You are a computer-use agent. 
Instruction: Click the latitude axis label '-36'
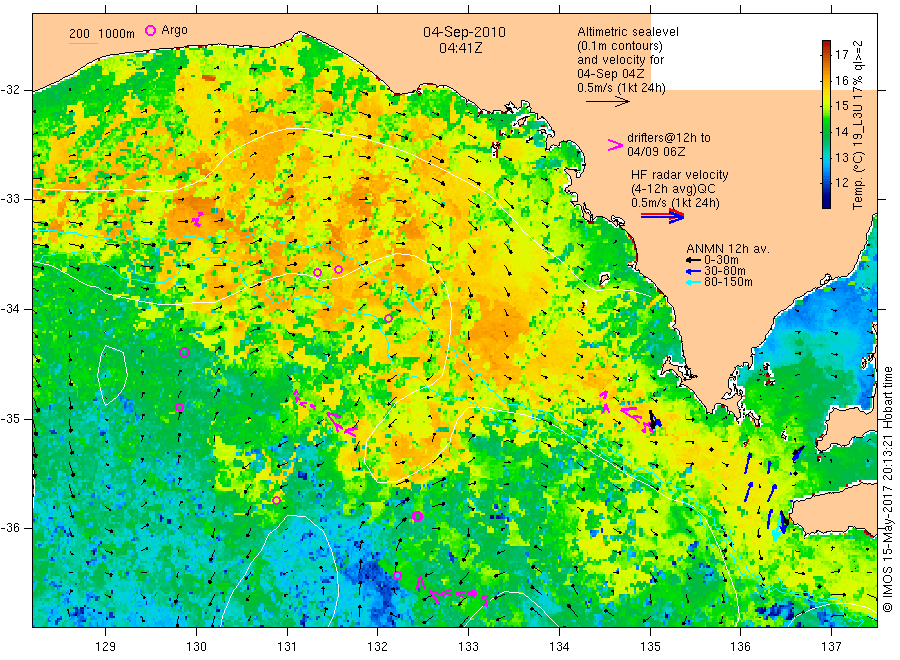click(x=10, y=528)
